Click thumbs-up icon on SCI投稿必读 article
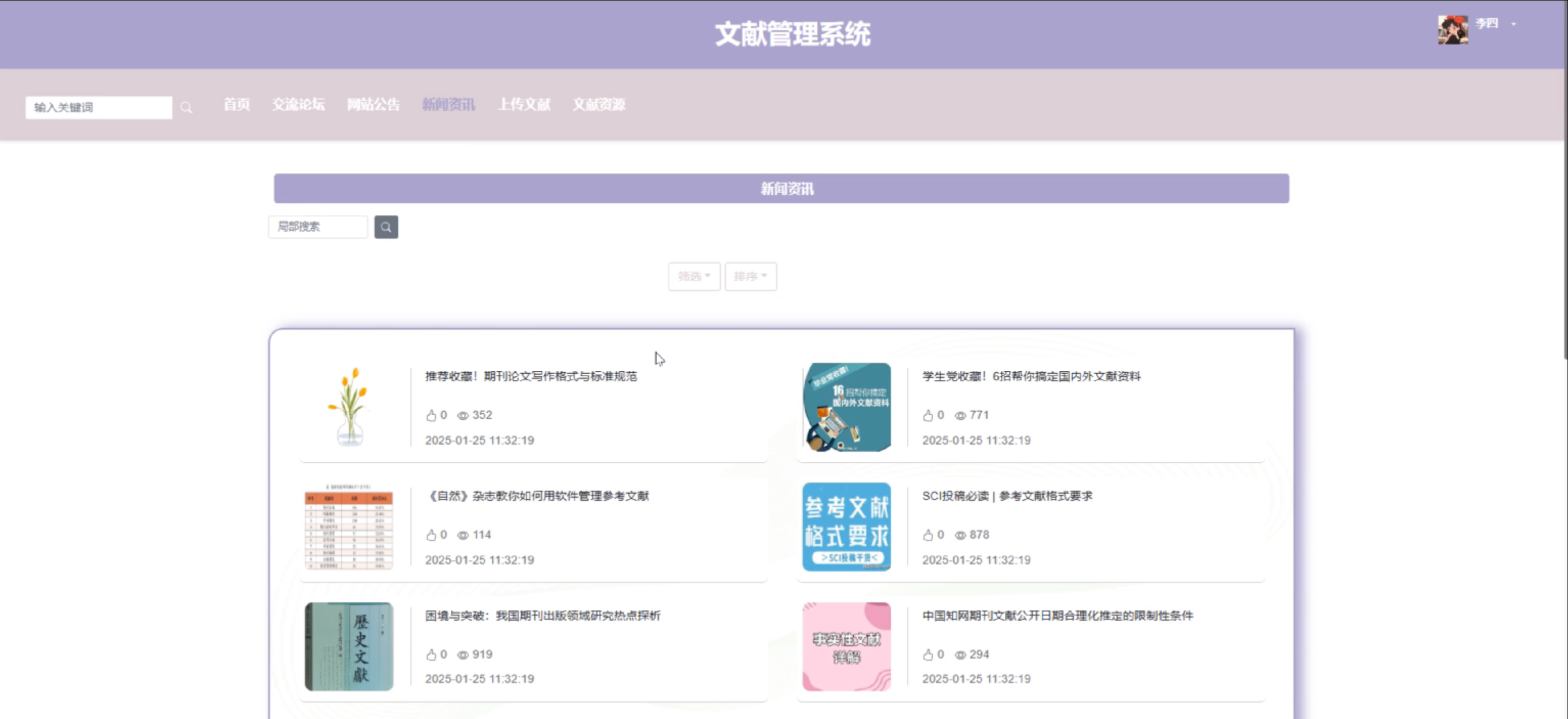The height and width of the screenshot is (719, 1568). 928,535
